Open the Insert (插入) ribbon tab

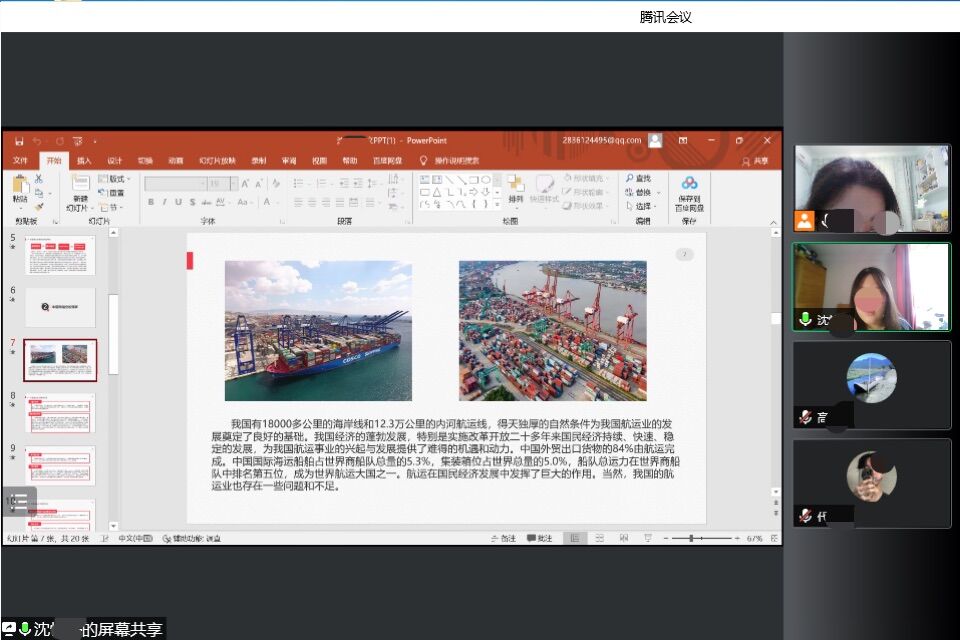pyautogui.click(x=84, y=160)
